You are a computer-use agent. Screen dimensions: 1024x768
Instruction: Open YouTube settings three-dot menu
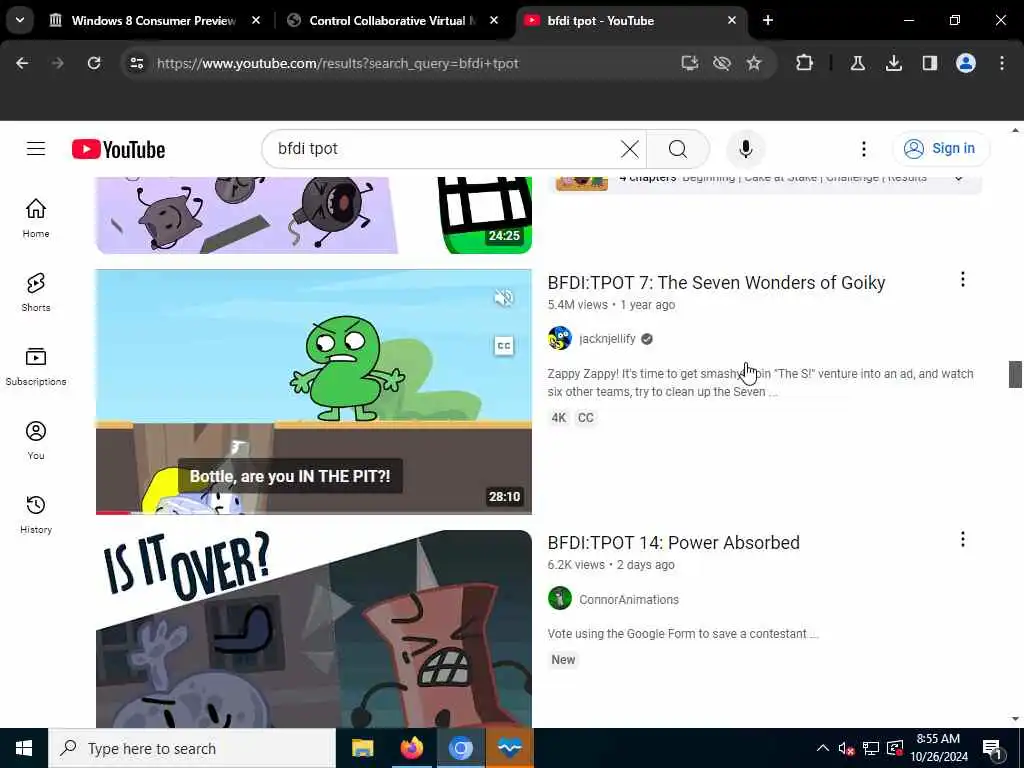tap(863, 149)
